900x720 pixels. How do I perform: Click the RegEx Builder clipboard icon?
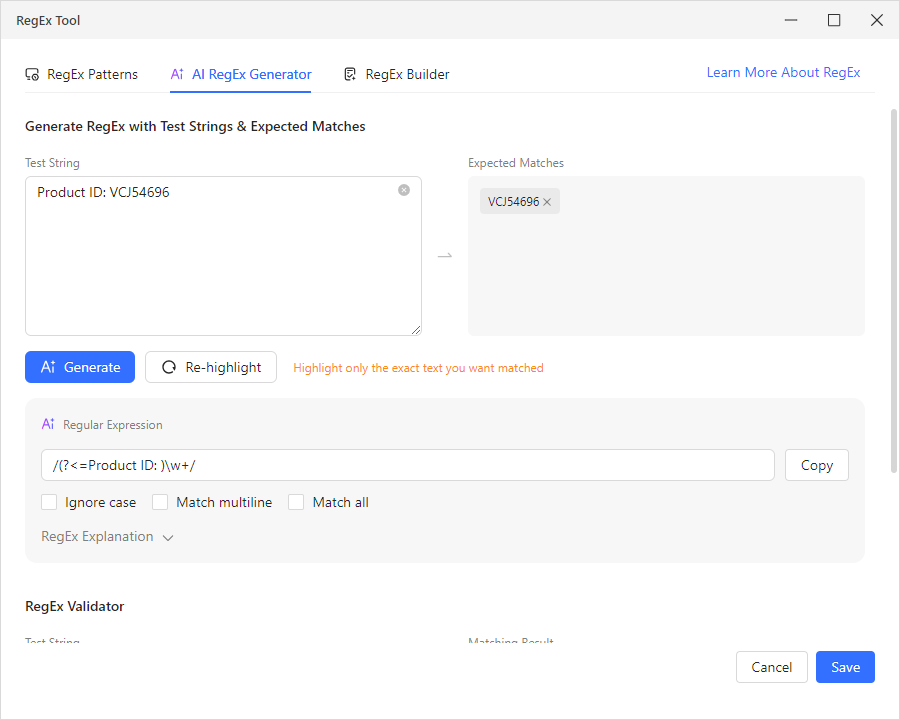pyautogui.click(x=349, y=73)
